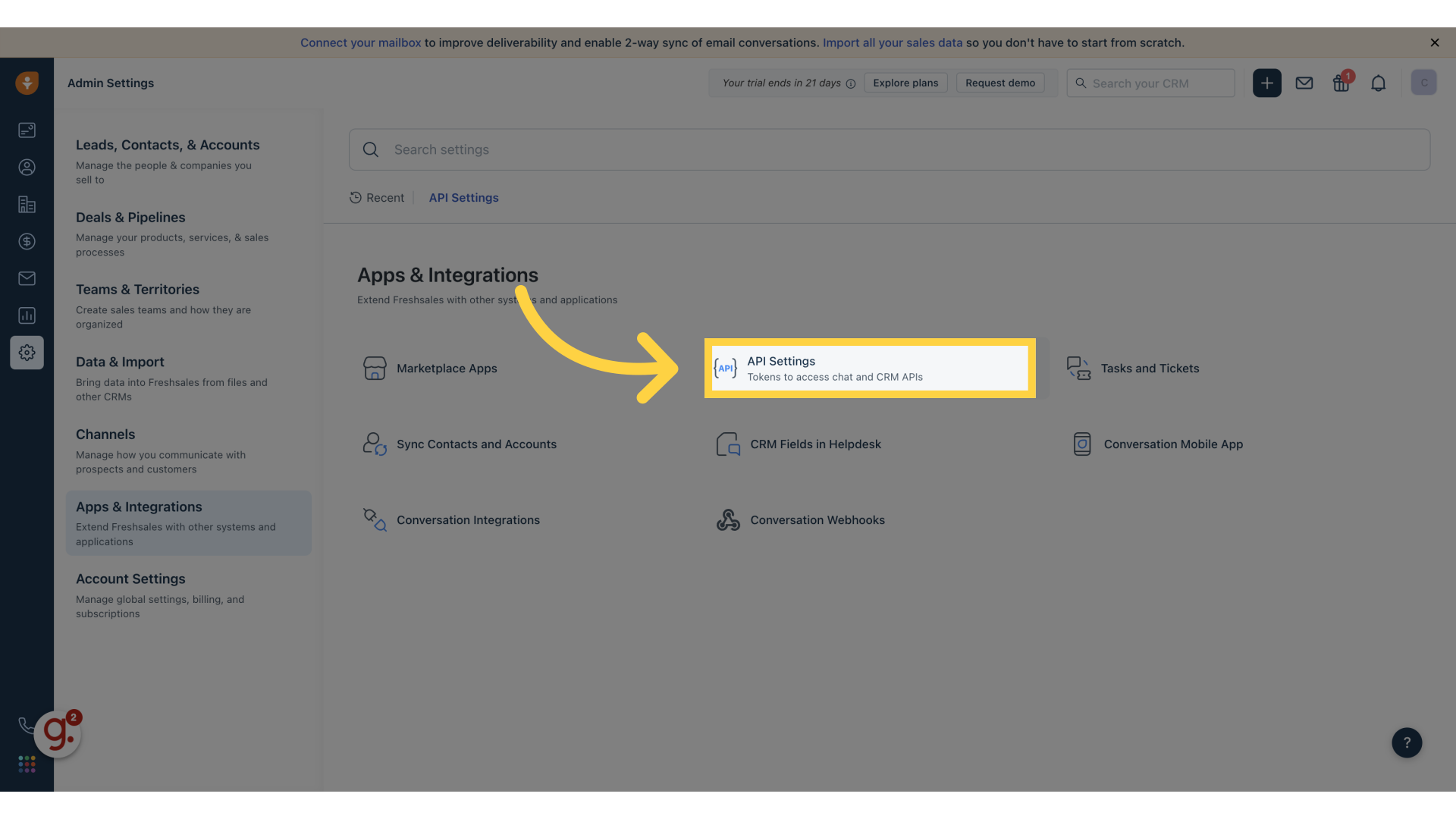Open Account Settings section
This screenshot has width=1456, height=819.
point(188,595)
